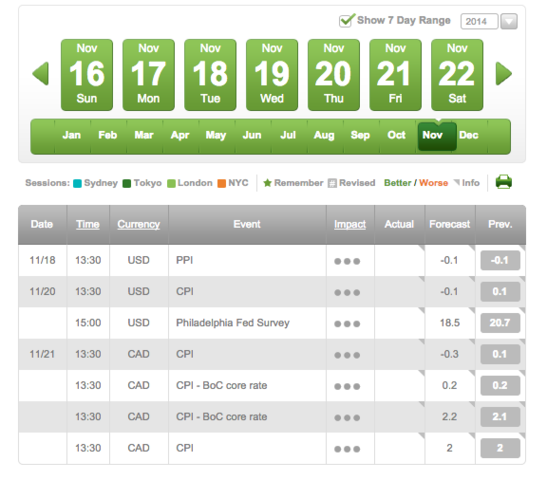Screen dimensions: 547x480
Task: Select the Nov 18 Tue date tile
Action: (210, 75)
